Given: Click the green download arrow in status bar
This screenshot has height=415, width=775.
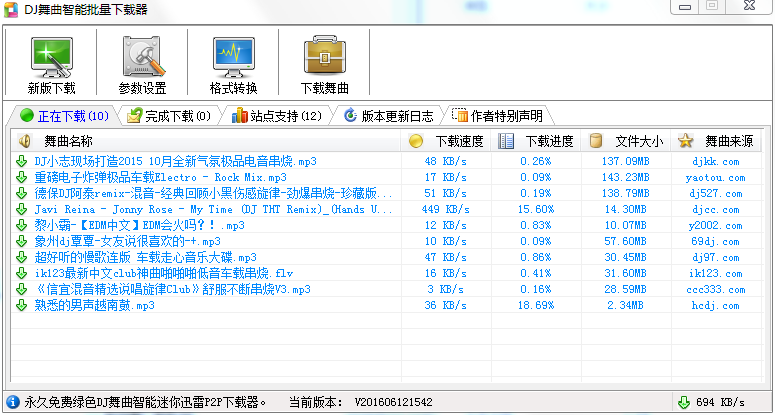Looking at the screenshot, I should 684,402.
